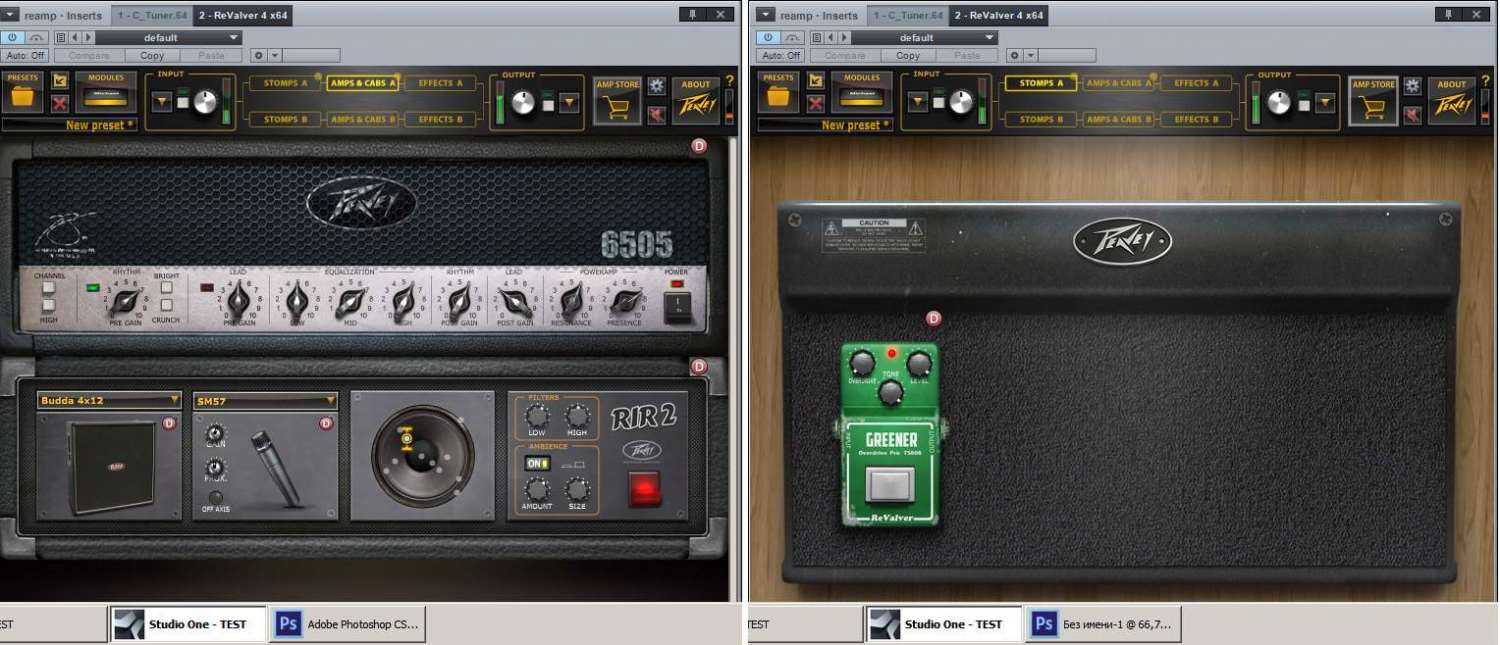
Task: Open Presets folder in the left amp window
Action: click(x=22, y=93)
